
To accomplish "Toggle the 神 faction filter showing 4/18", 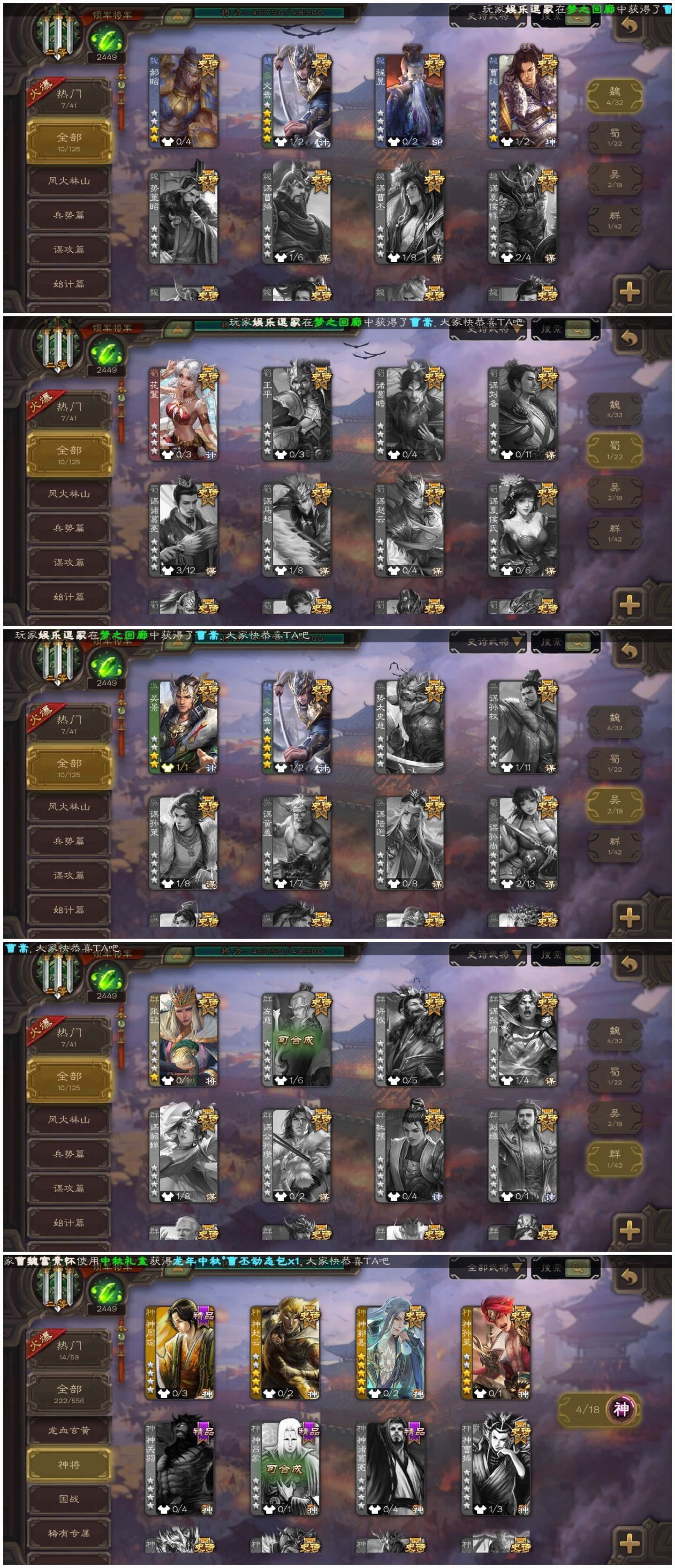I will pyautogui.click(x=600, y=1409).
